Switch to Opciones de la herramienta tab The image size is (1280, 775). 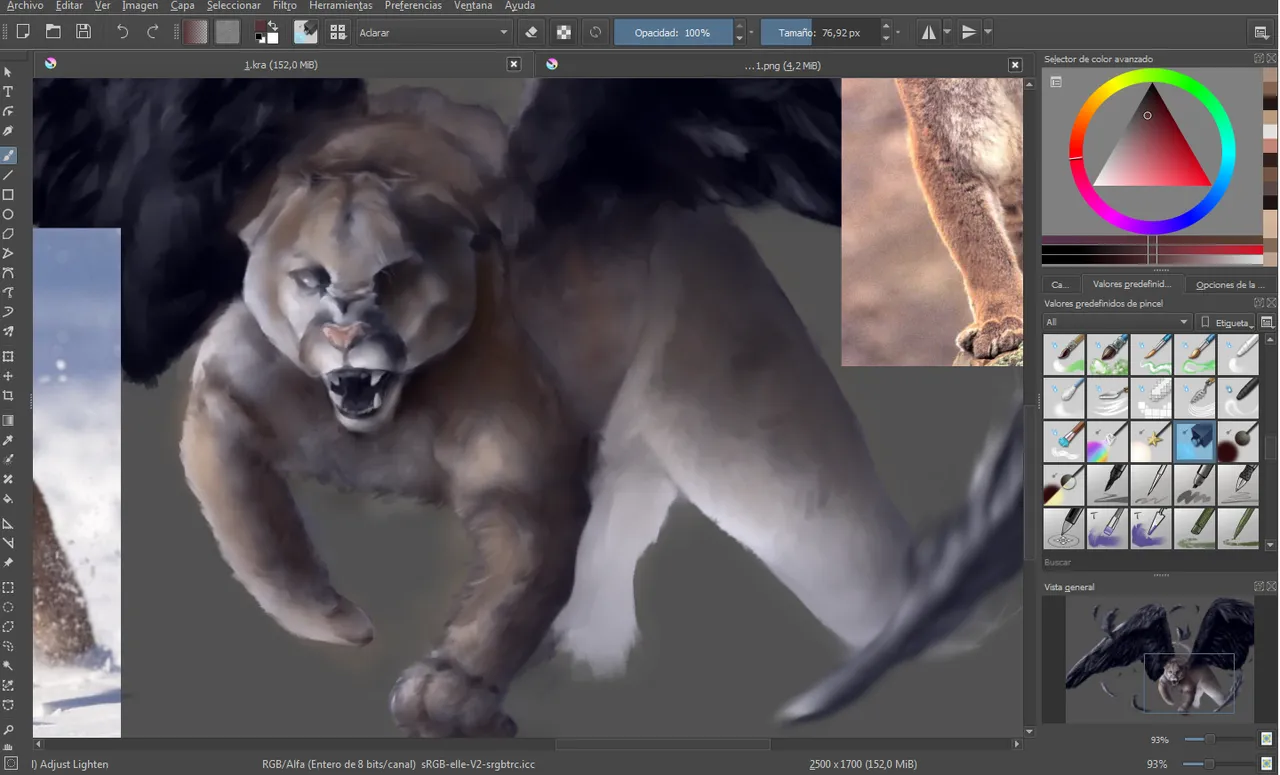pos(1230,284)
